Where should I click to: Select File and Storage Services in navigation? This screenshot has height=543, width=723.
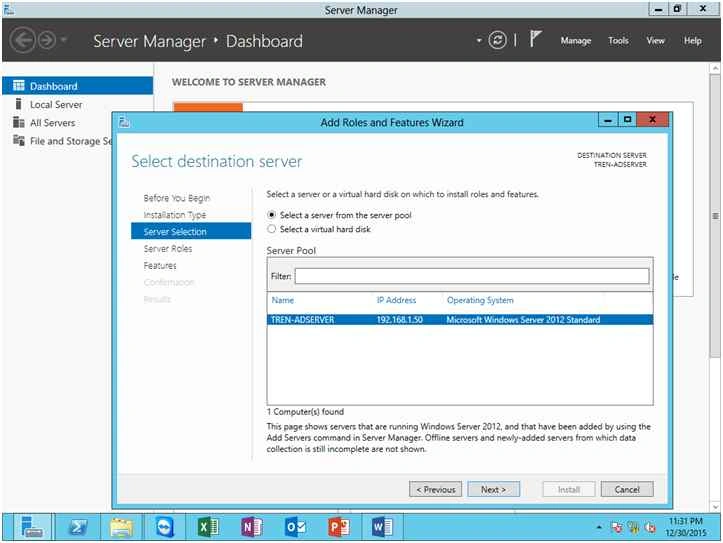click(x=57, y=141)
